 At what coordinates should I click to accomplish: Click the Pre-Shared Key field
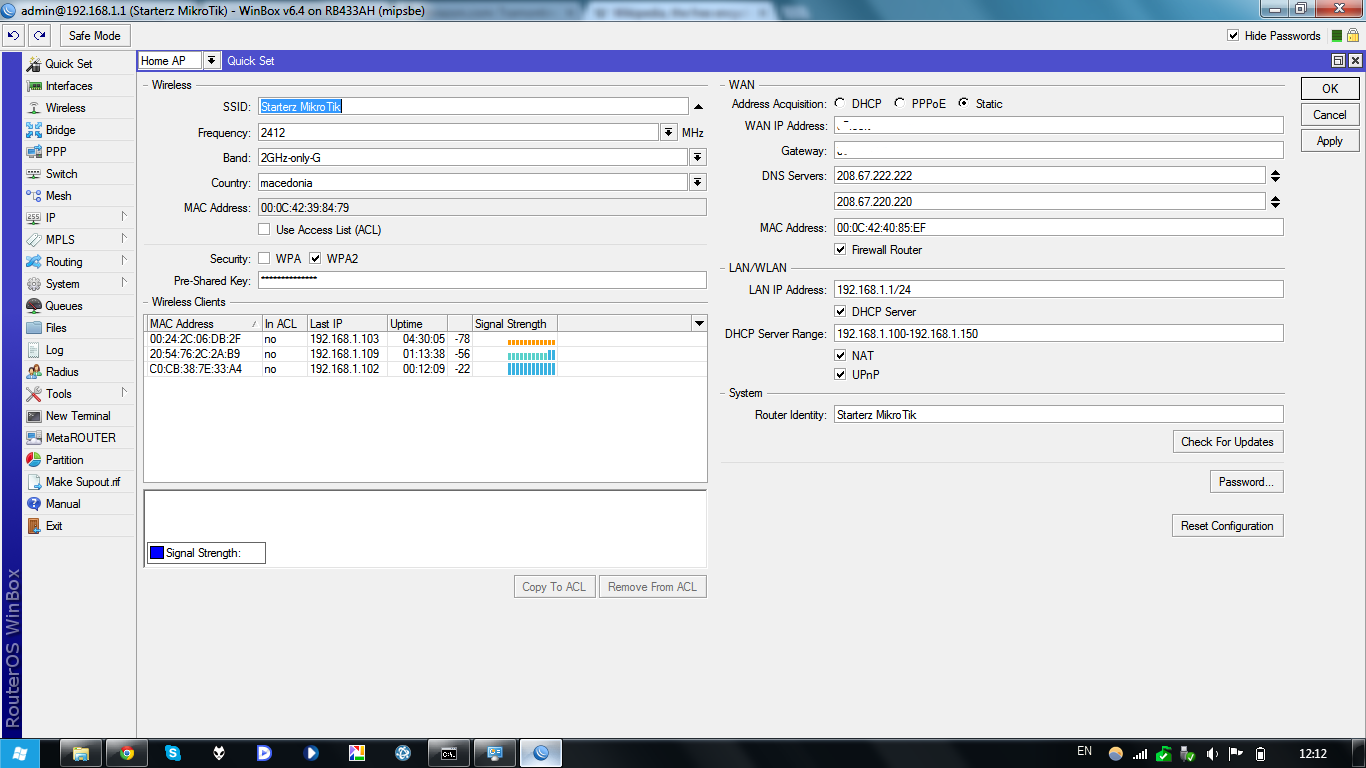482,281
